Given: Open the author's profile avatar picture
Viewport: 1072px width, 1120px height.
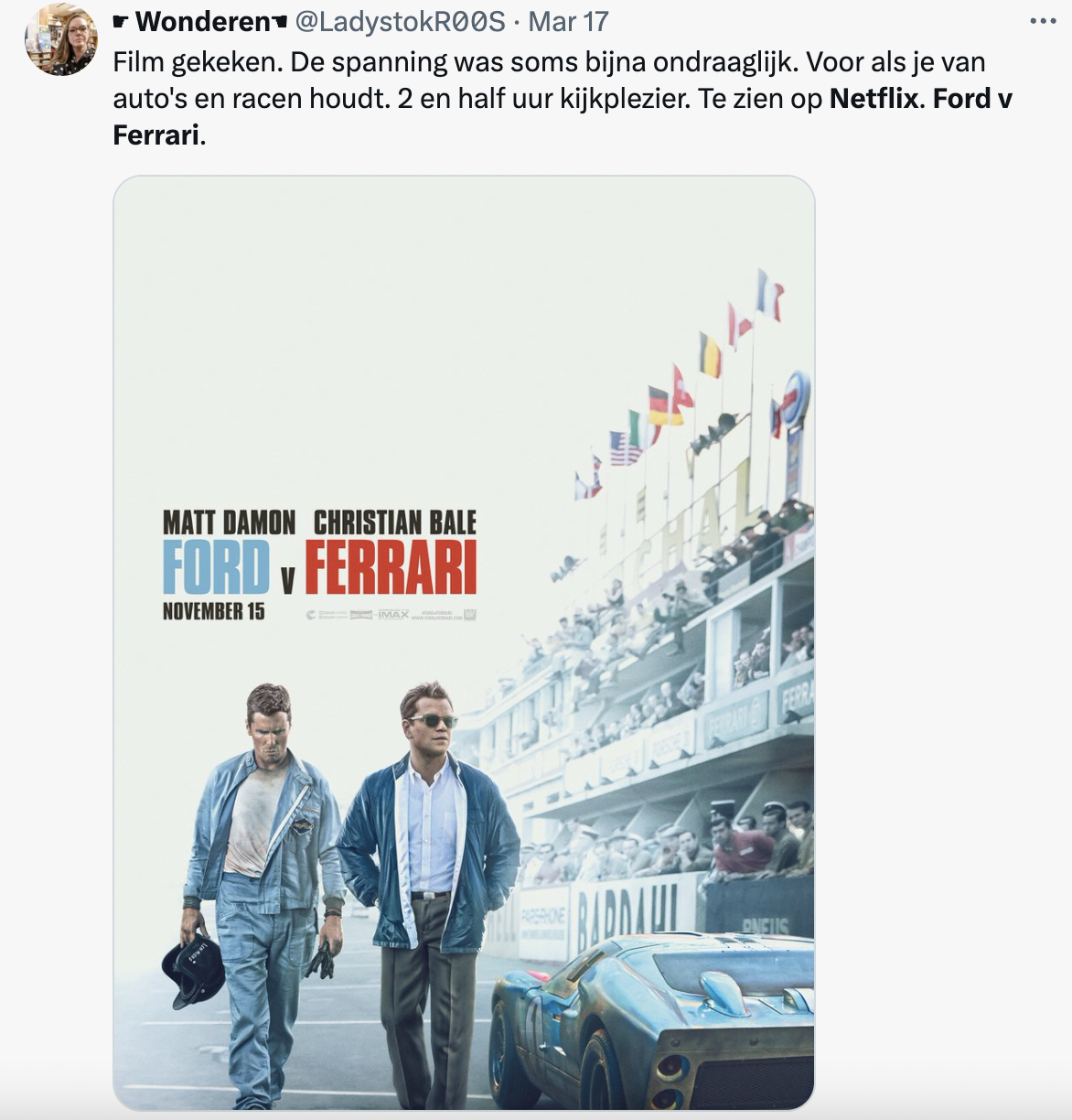Looking at the screenshot, I should tap(61, 39).
